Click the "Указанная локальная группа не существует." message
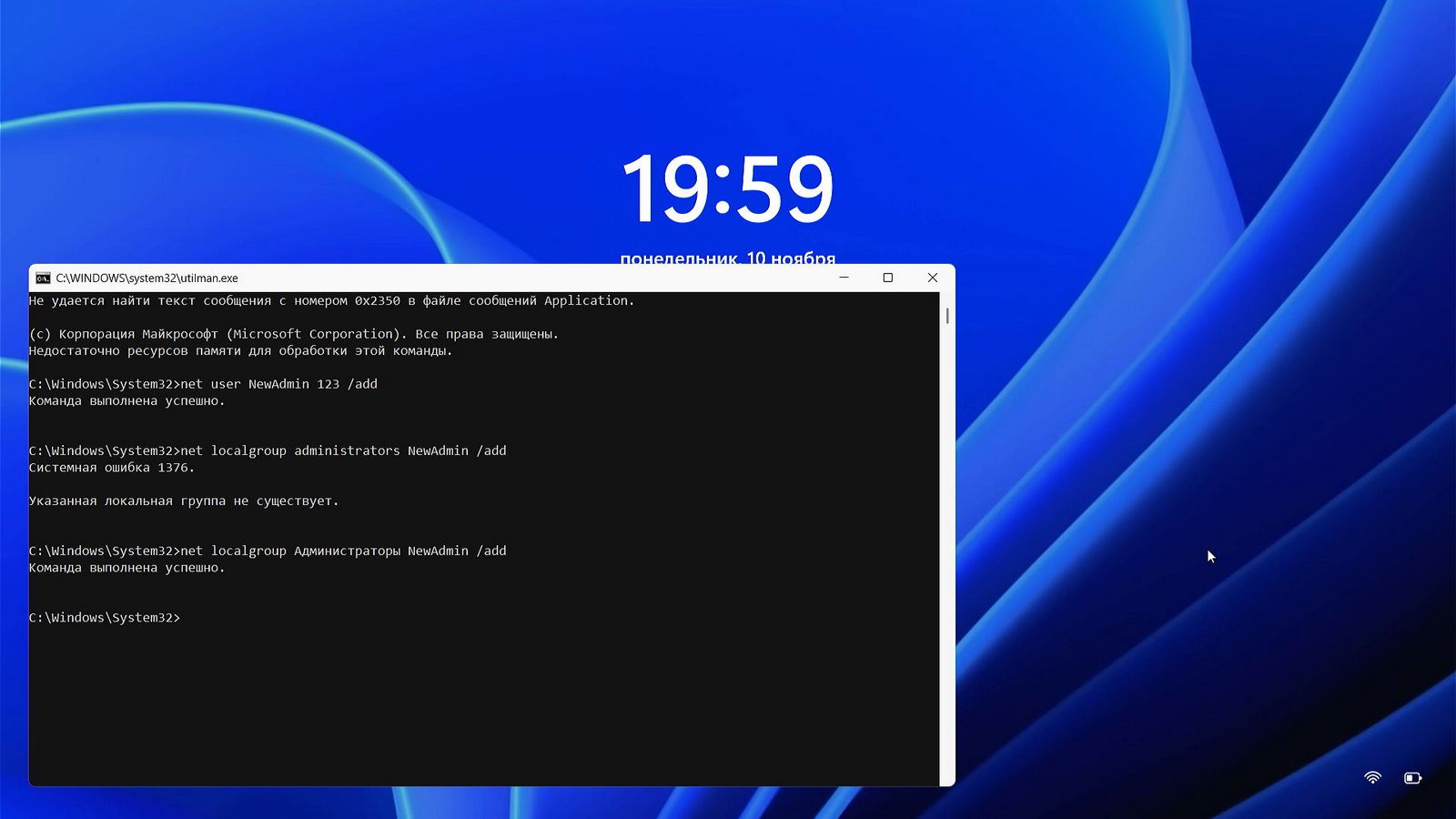1456x819 pixels. coord(184,501)
